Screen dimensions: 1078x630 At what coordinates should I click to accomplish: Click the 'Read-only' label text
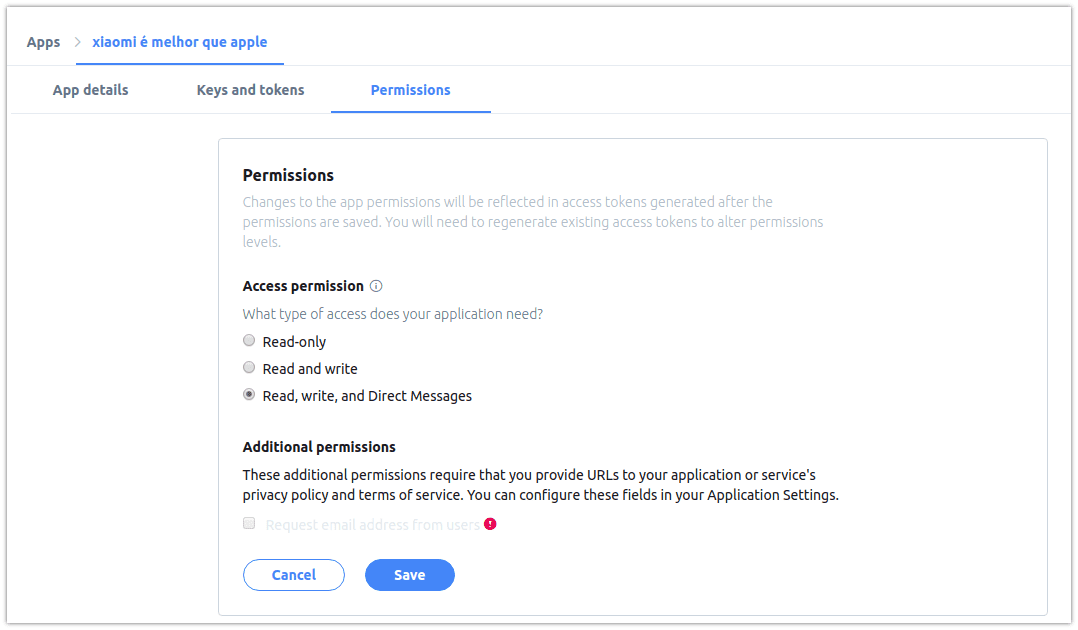coord(294,342)
